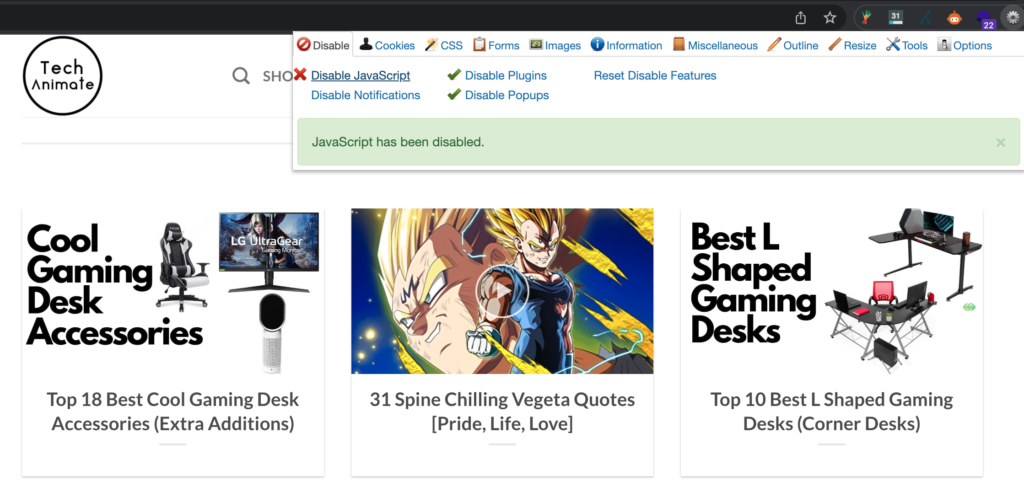Image resolution: width=1024 pixels, height=491 pixels.
Task: Click the orange robot extension icon
Action: [x=954, y=17]
